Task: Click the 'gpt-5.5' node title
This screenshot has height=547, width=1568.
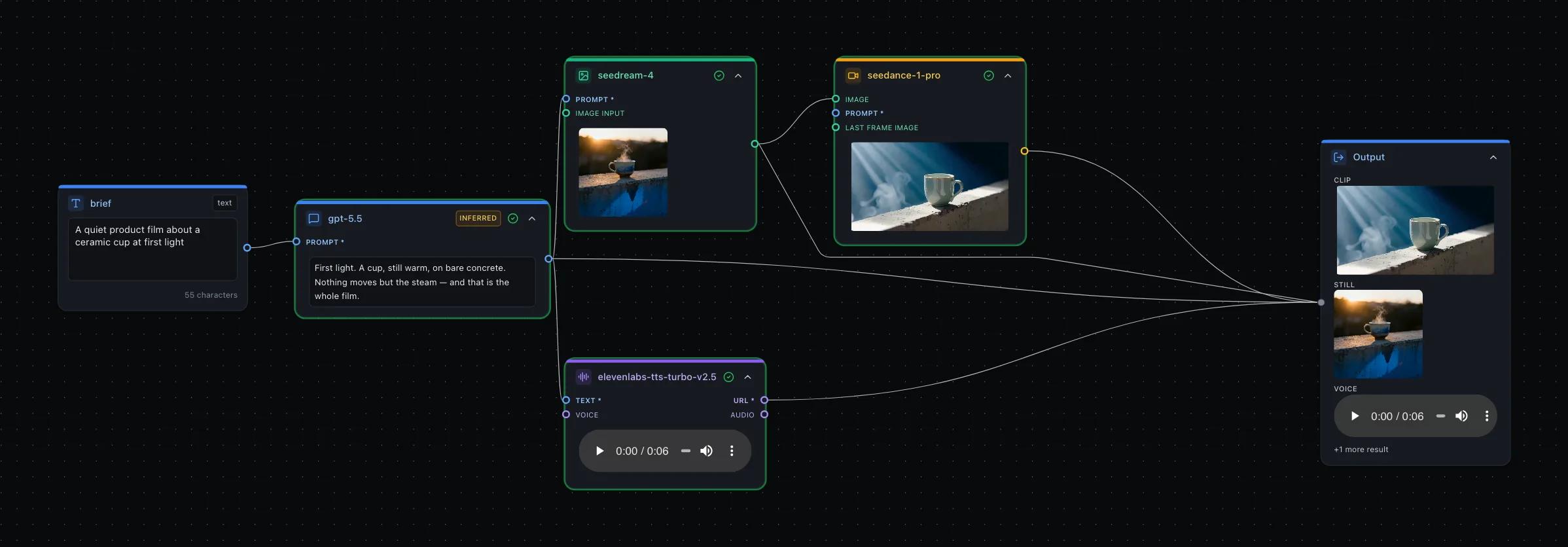Action: click(345, 219)
